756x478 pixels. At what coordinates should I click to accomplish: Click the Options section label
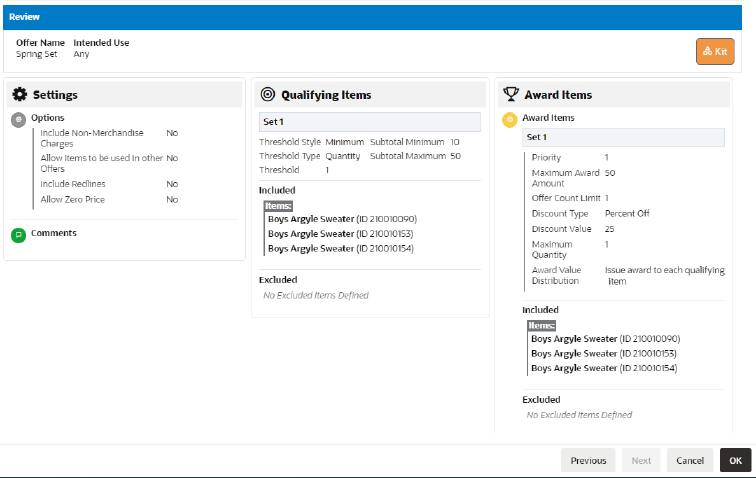pyautogui.click(x=48, y=118)
